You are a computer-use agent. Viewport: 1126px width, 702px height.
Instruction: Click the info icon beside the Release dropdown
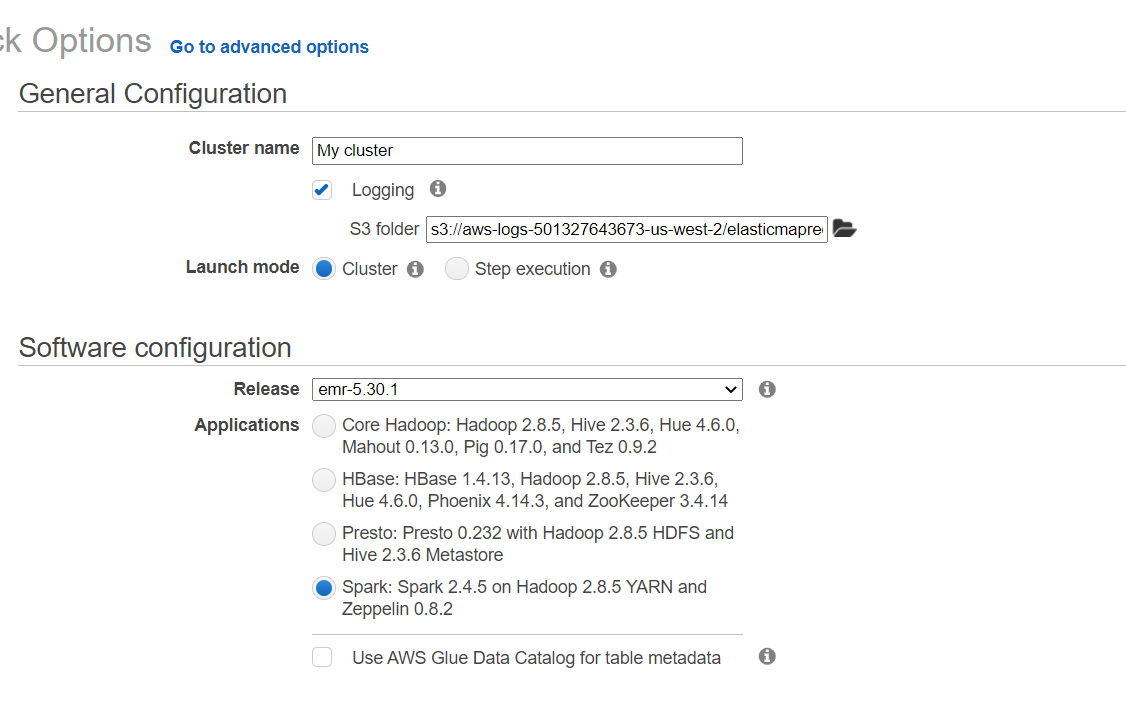pos(766,389)
